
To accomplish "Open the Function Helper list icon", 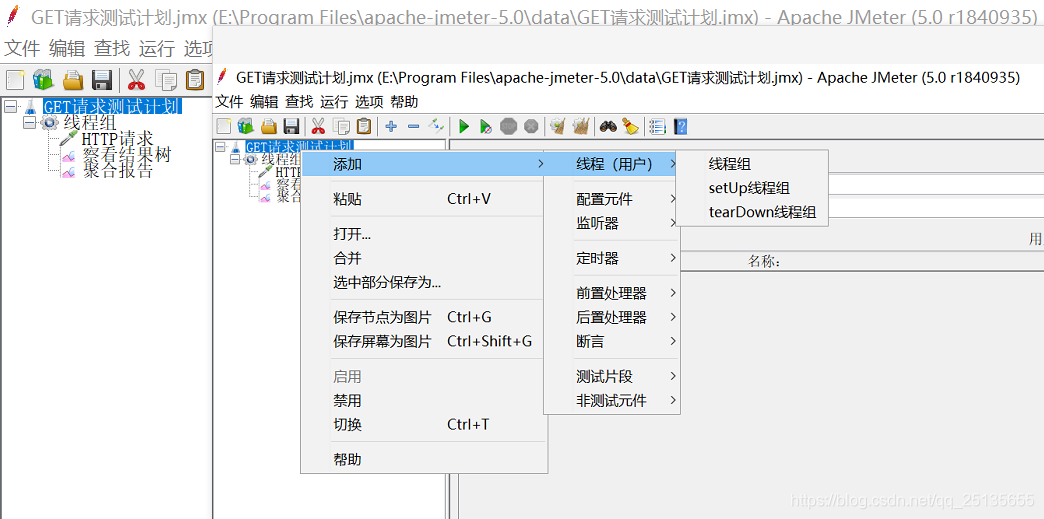I will [x=657, y=126].
